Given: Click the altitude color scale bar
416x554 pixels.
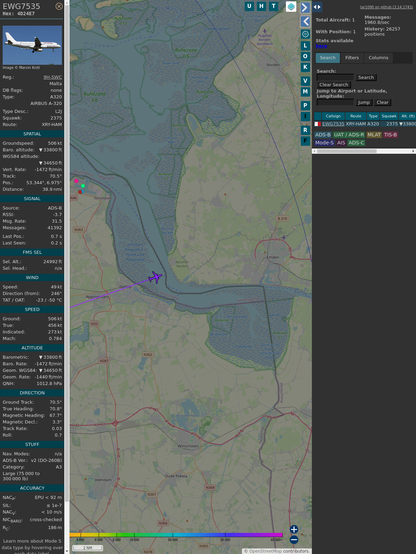Looking at the screenshot, I should (x=176, y=535).
